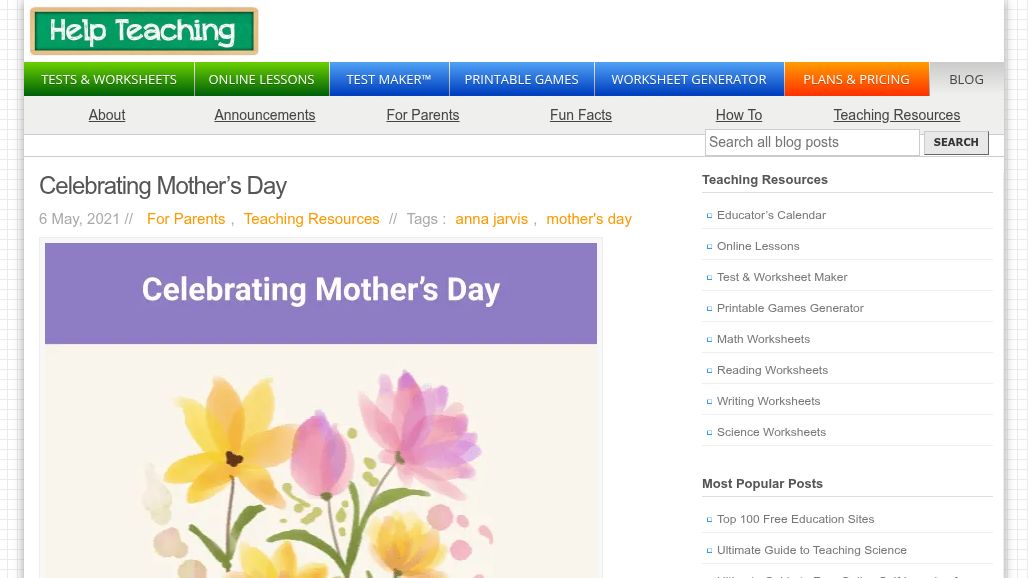
Task: Click the For Parents category under title
Action: (186, 219)
